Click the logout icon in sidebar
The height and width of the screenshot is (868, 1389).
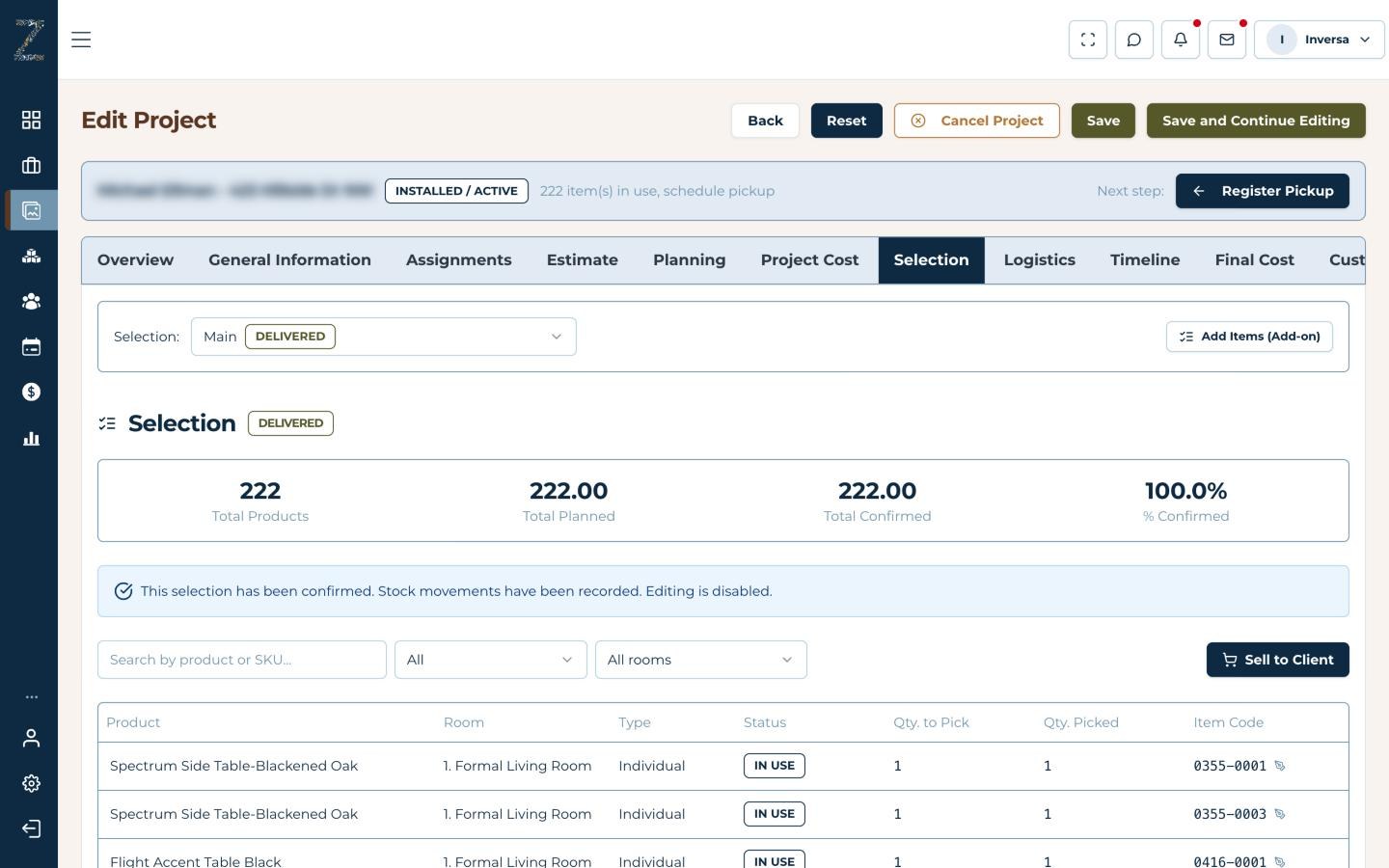31,828
